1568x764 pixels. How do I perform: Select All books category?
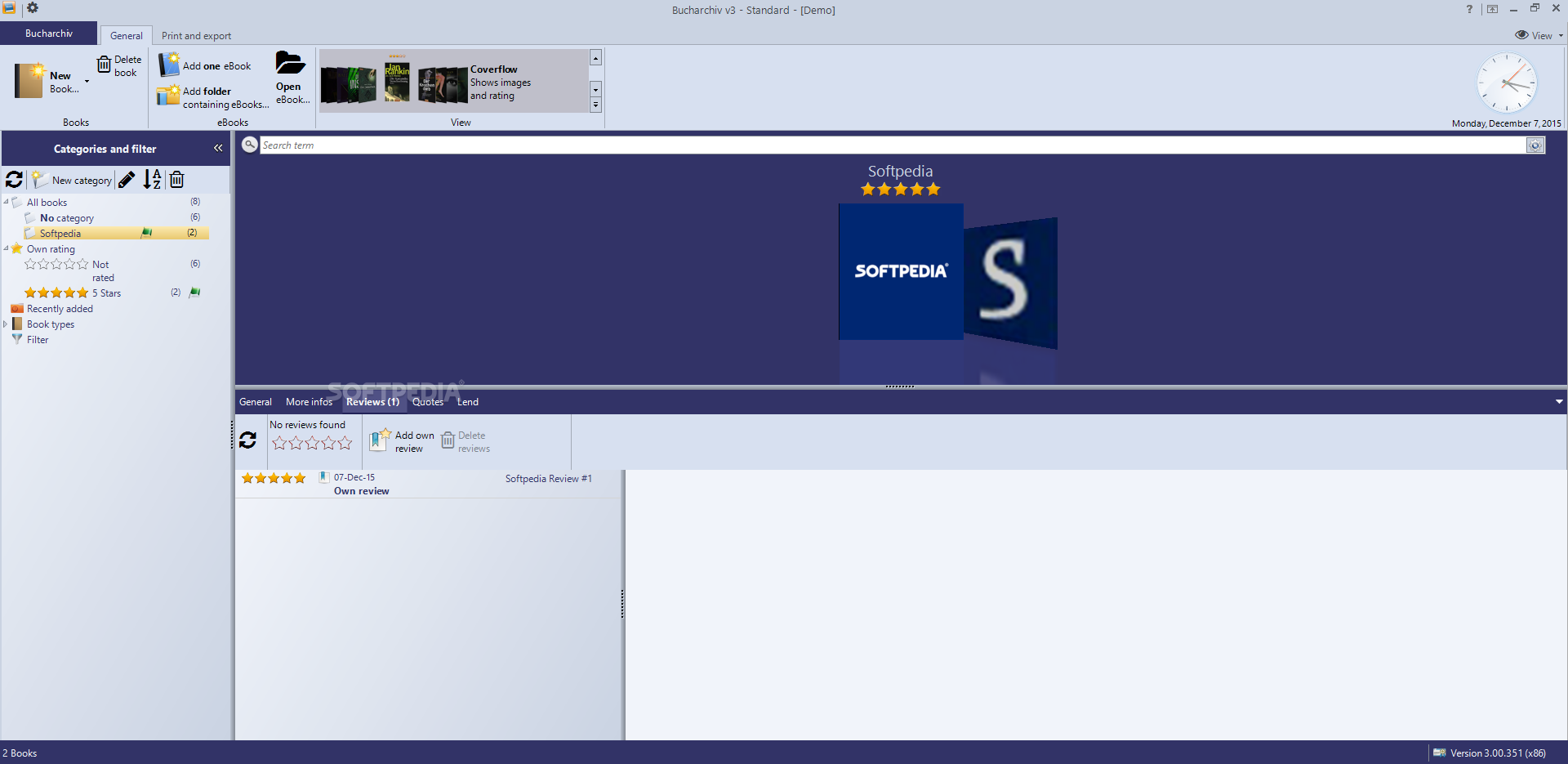47,202
